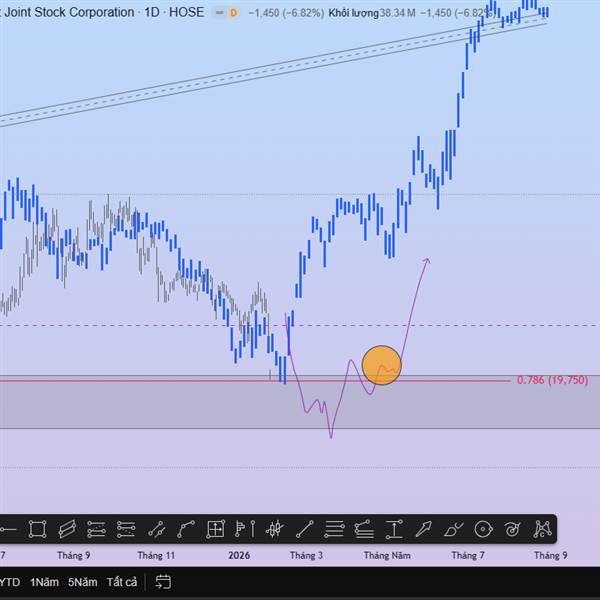The height and width of the screenshot is (600, 600).
Task: Select the Rectangle drawing tool
Action: point(38,530)
